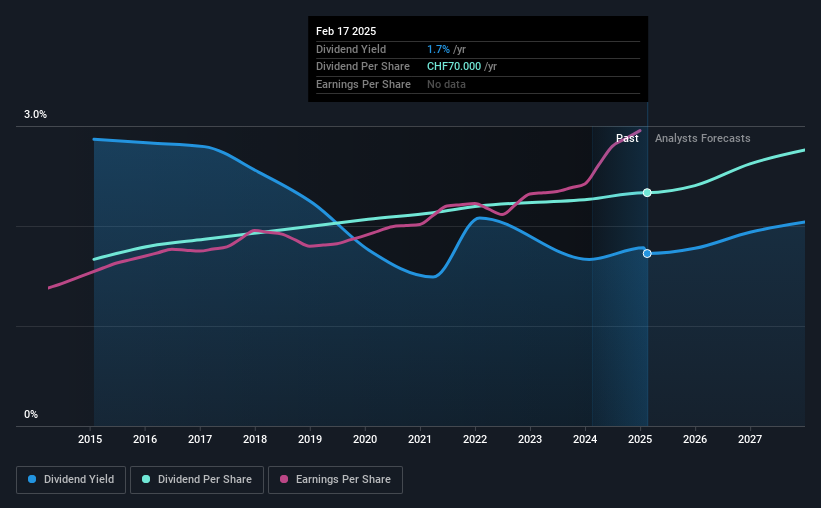This screenshot has height=508, width=821.
Task: Toggle the Dividend Per Share legend button
Action: tap(197, 480)
